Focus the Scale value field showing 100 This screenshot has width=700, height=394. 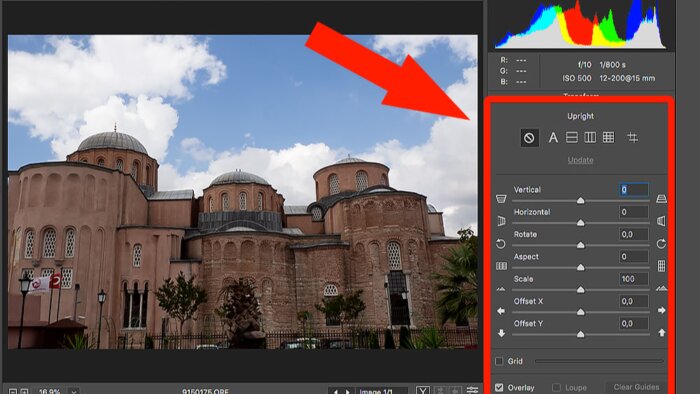coord(634,279)
